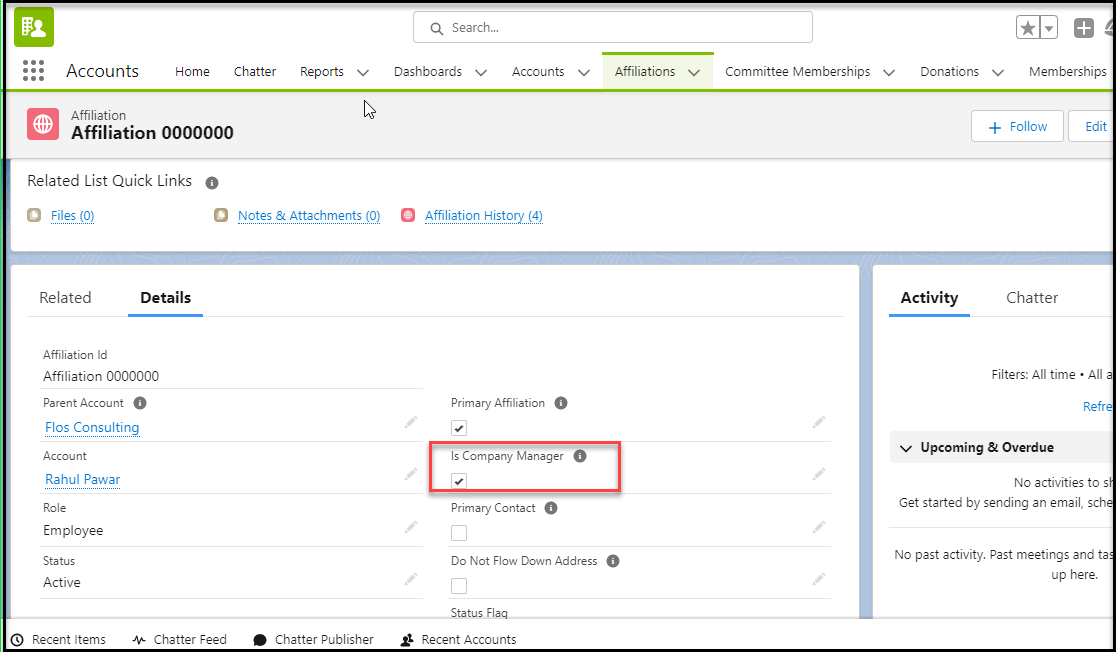Screen dimensions: 1116x652
Task: Enable the Primary Contact checkbox
Action: (x=459, y=533)
